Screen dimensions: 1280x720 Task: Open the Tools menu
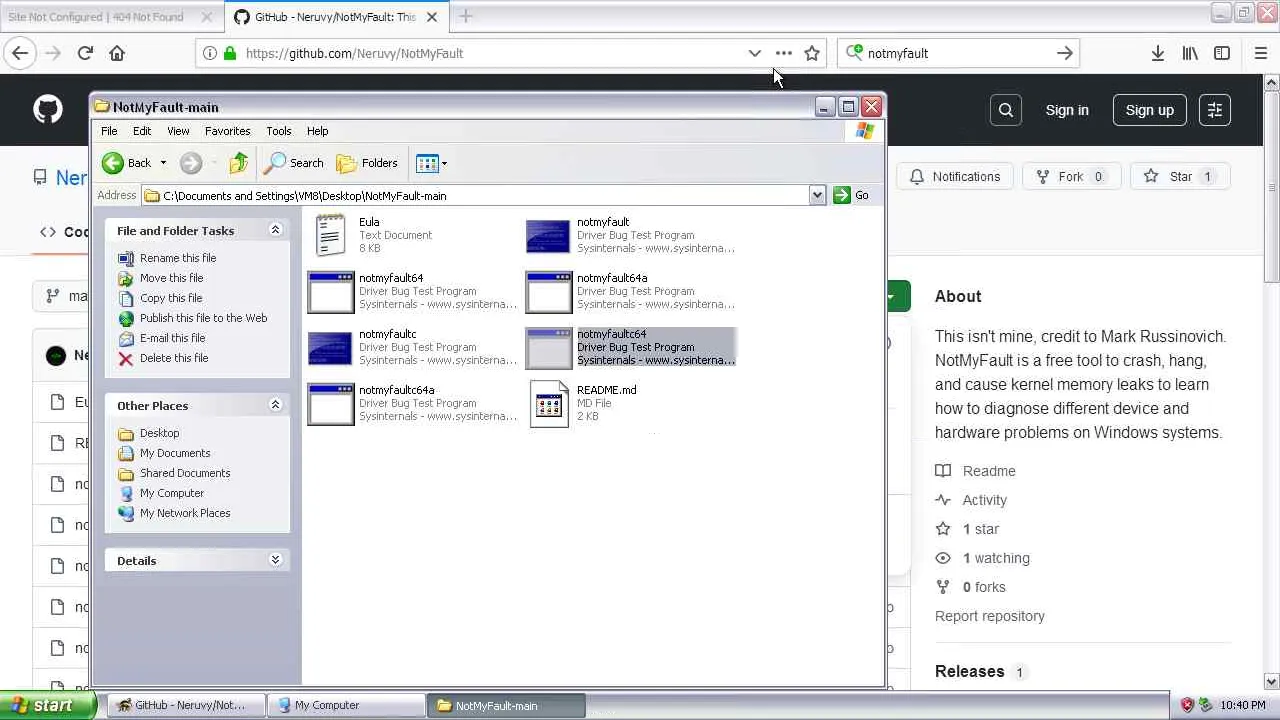coord(279,131)
